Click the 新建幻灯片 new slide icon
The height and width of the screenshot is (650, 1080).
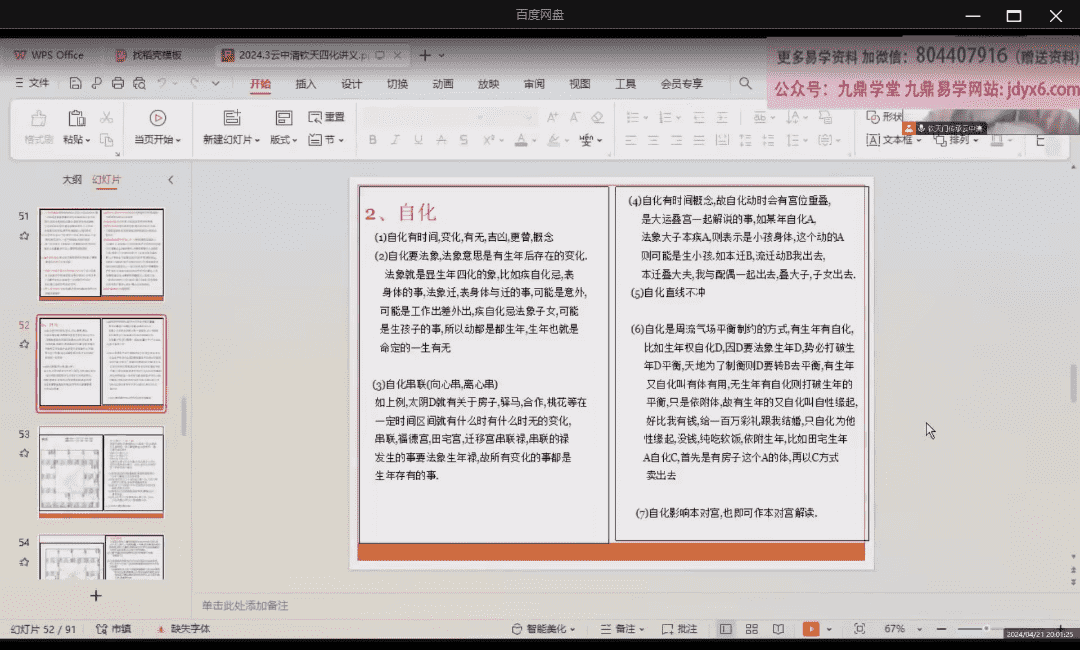coord(232,118)
